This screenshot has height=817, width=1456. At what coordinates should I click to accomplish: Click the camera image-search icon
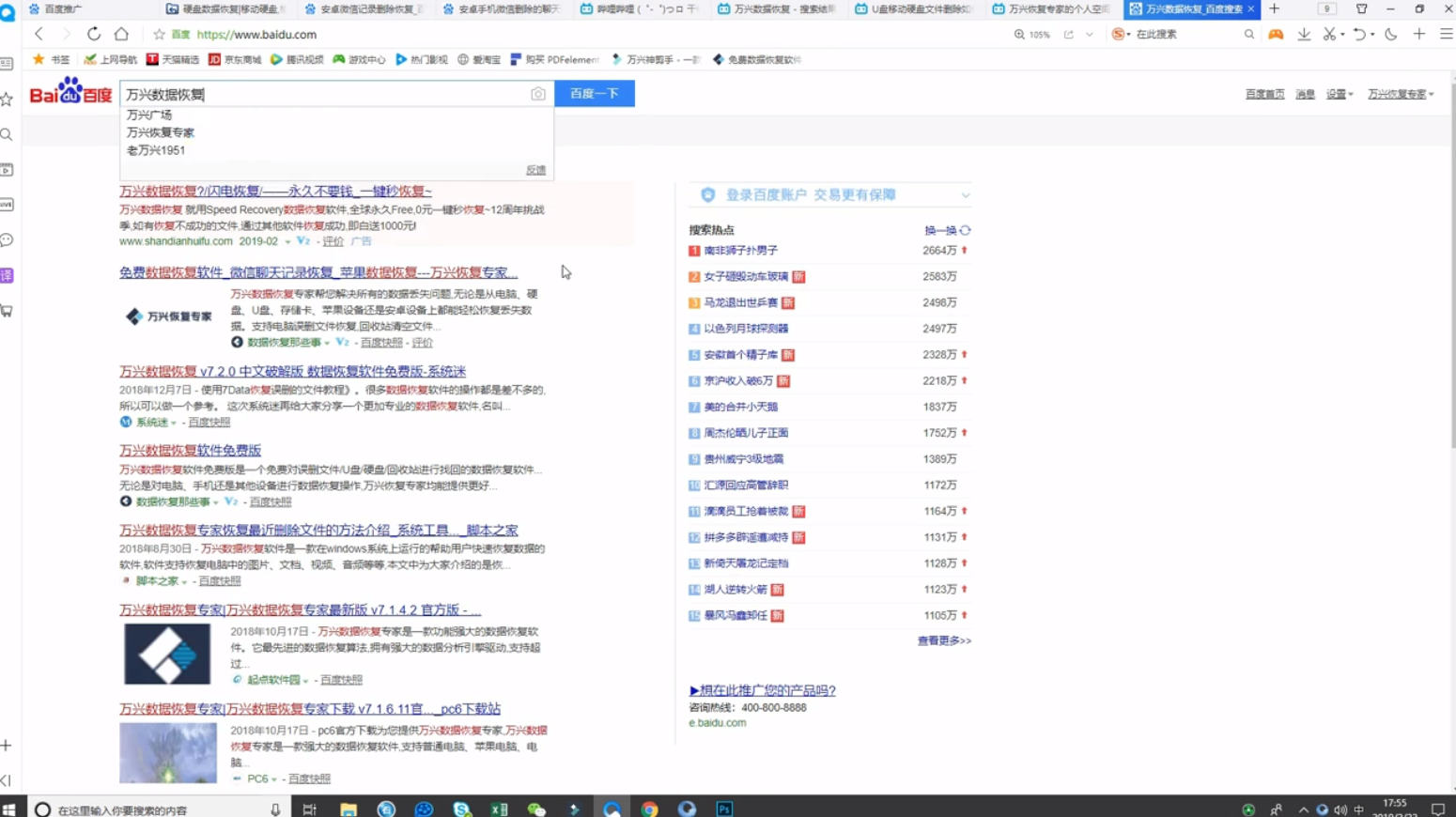[x=538, y=94]
